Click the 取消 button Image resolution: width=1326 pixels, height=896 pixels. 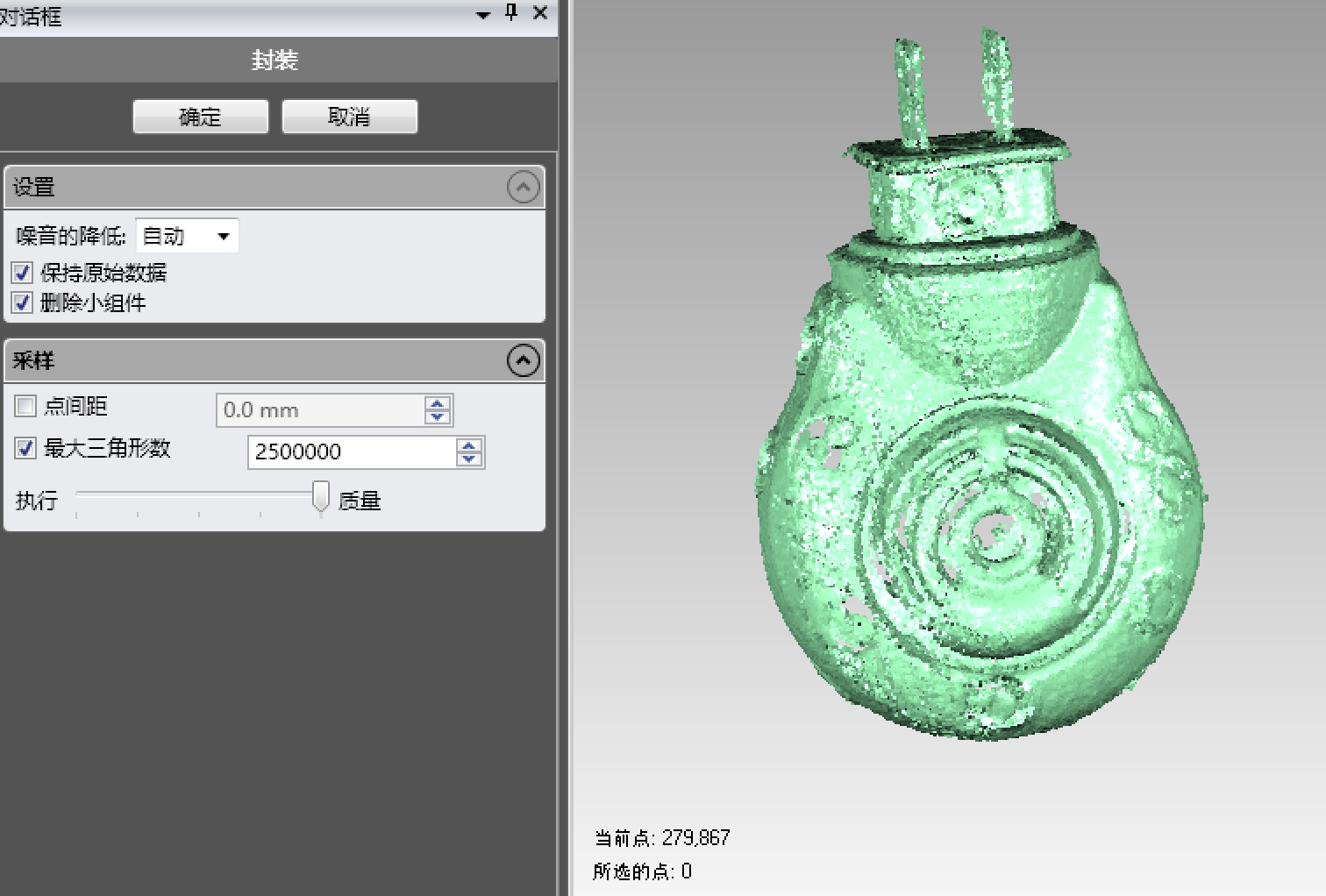[349, 117]
